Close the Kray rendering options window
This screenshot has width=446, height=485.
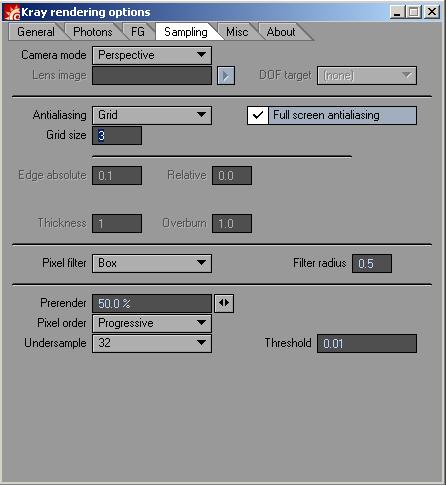point(432,12)
